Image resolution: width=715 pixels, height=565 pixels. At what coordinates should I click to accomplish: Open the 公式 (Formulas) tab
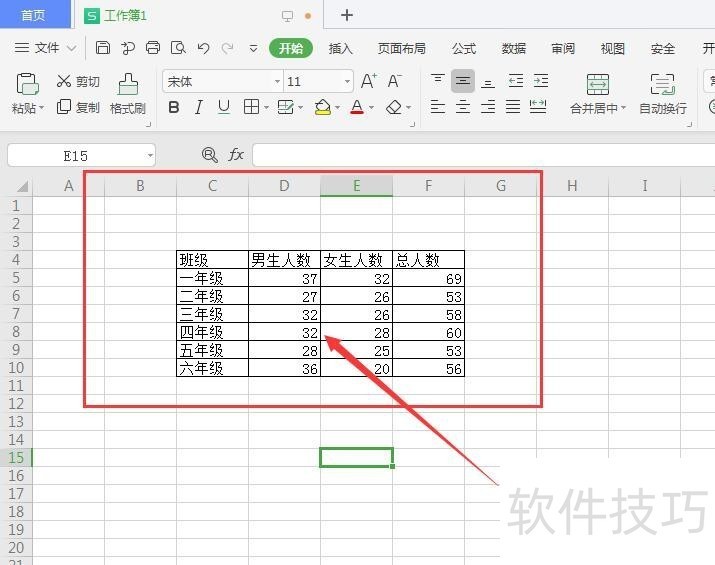coord(464,48)
